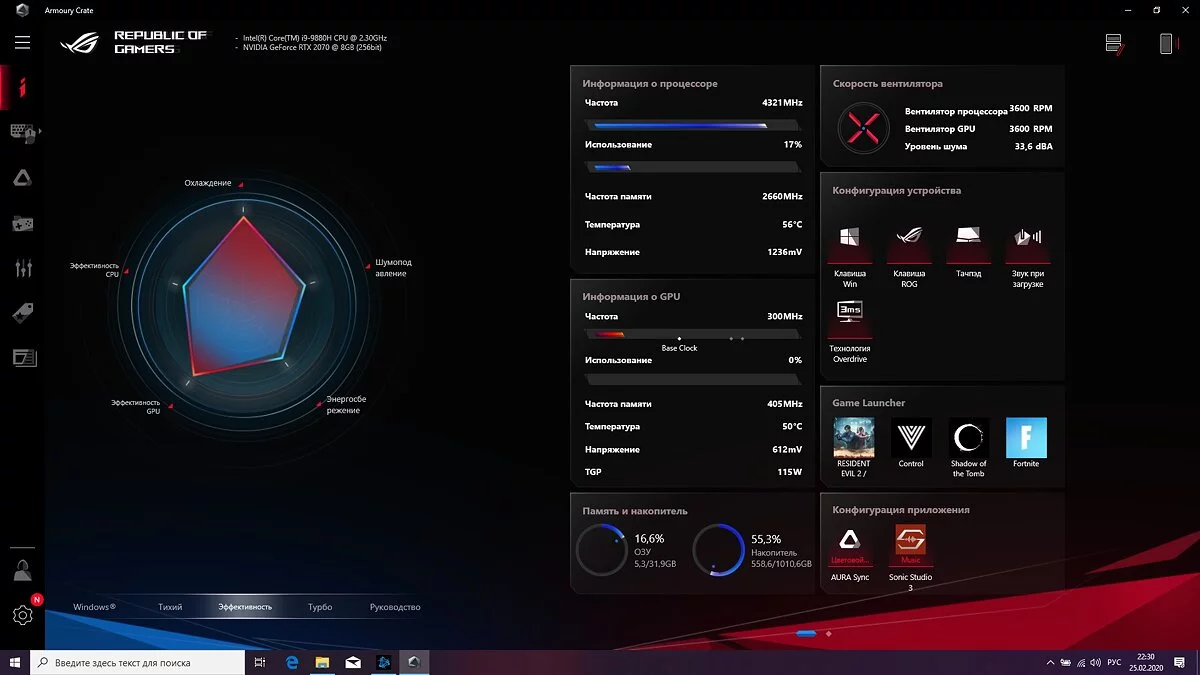Click the system info list icon top right
Viewport: 1200px width, 675px height.
1115,43
